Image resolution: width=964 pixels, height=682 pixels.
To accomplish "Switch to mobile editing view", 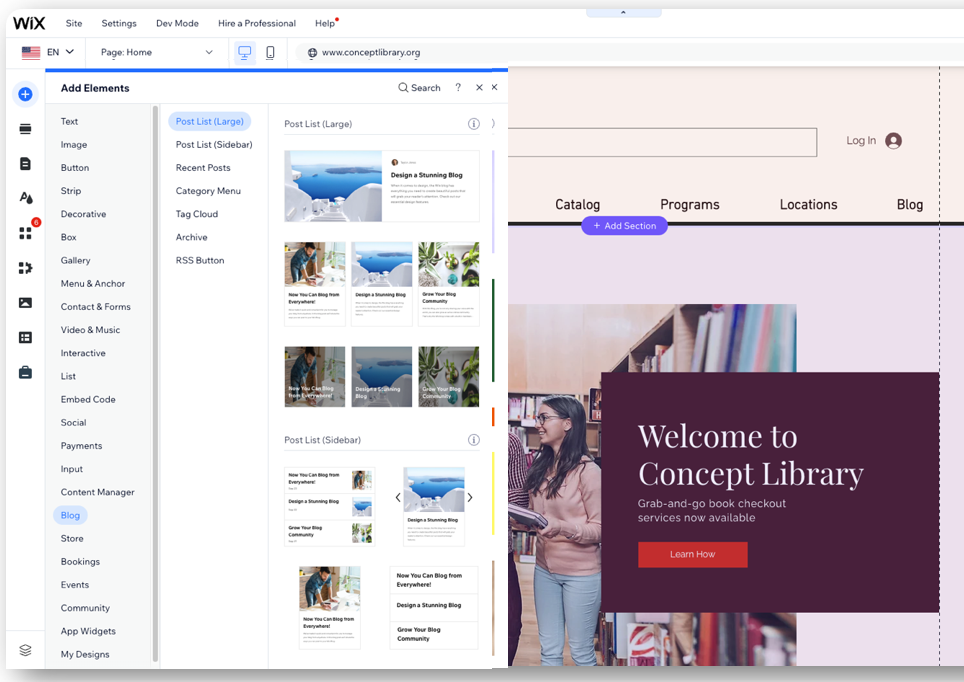I will (x=270, y=52).
